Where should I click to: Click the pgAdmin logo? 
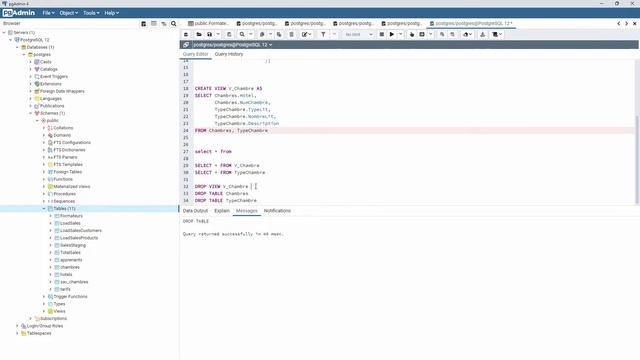(19, 13)
